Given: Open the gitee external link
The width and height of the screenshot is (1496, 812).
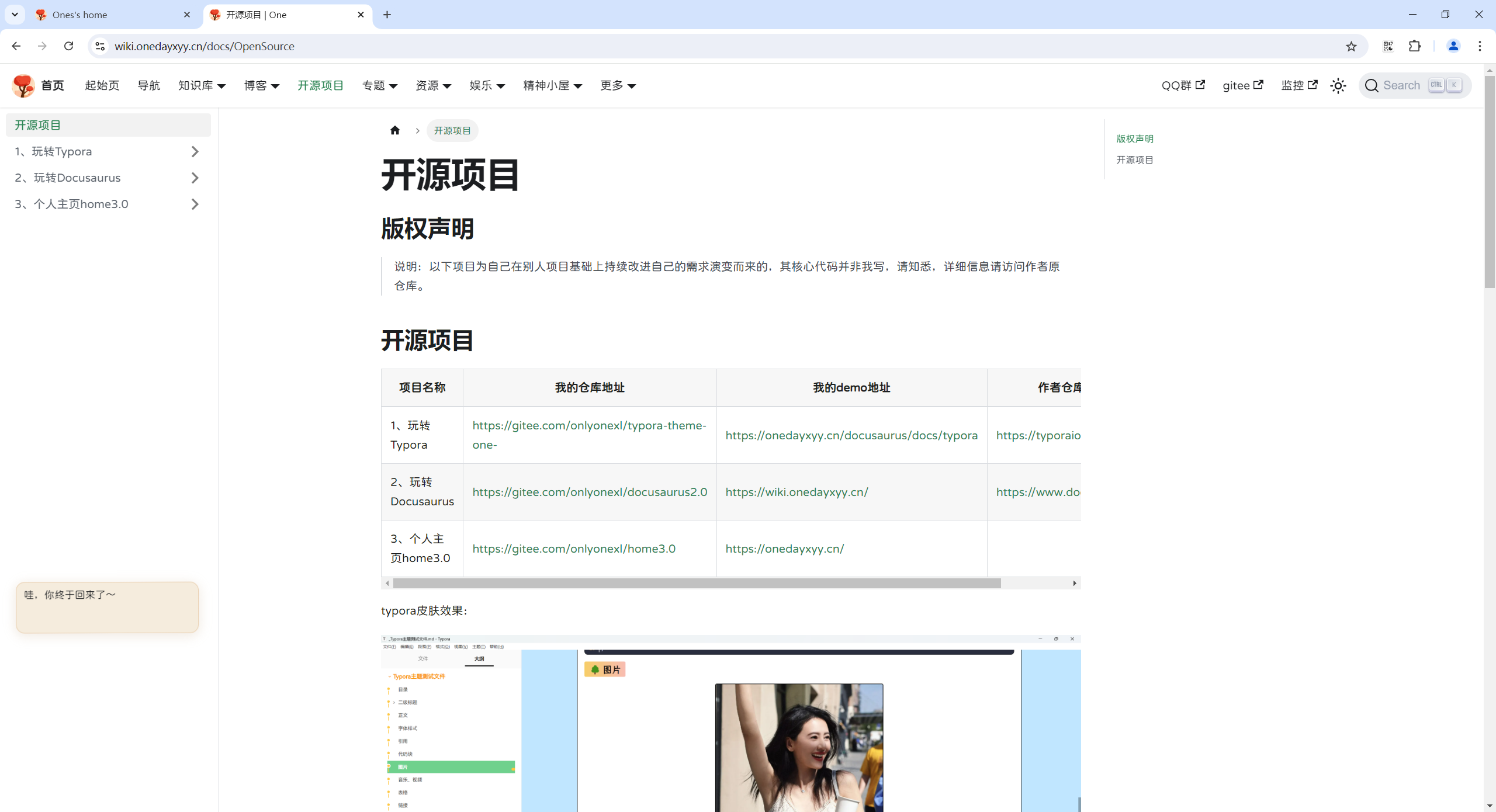Looking at the screenshot, I should pyautogui.click(x=1243, y=85).
